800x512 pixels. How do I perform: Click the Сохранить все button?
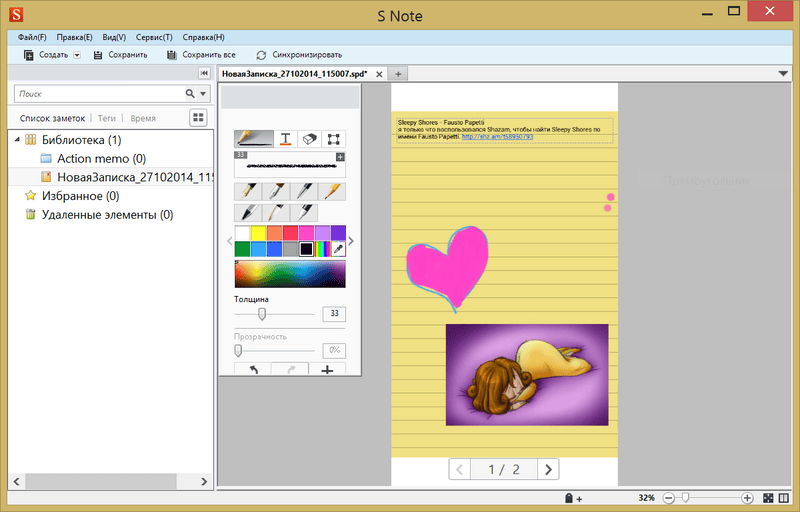click(x=201, y=55)
